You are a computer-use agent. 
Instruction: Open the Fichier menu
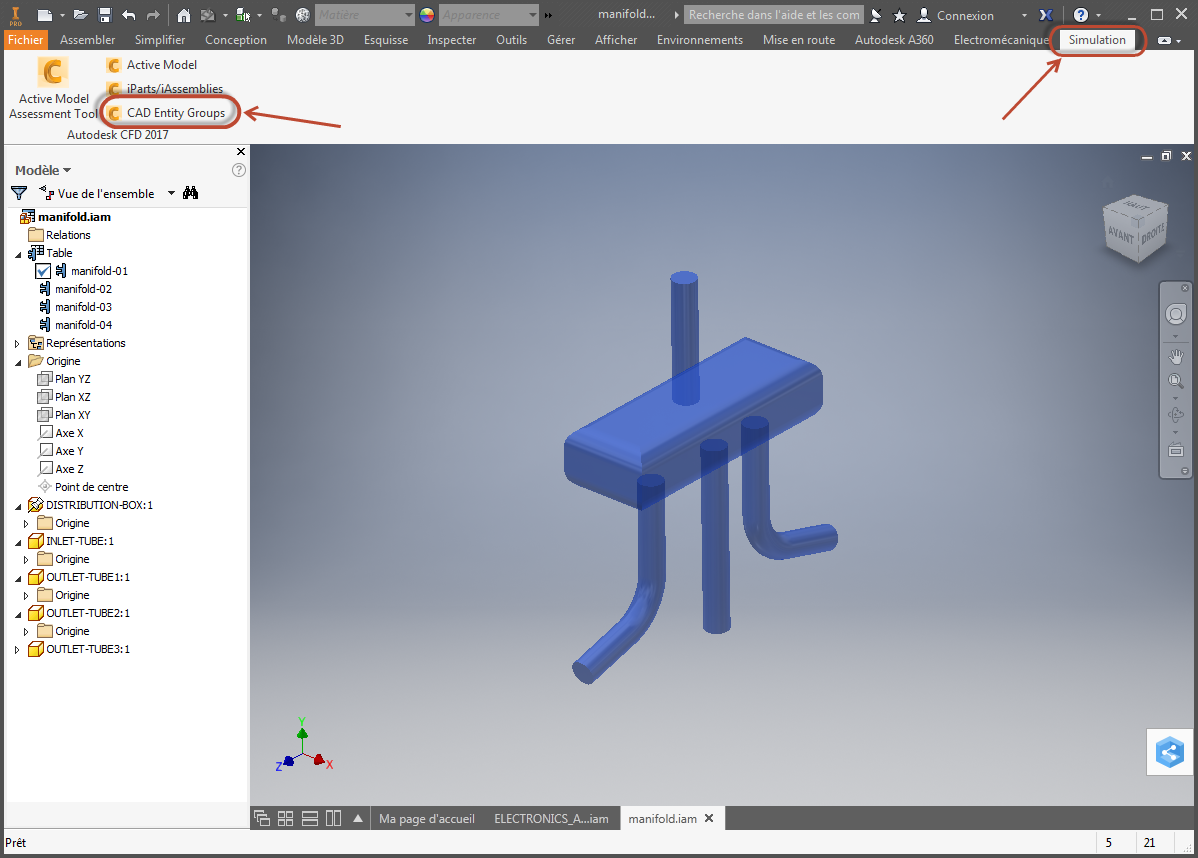pyautogui.click(x=25, y=40)
